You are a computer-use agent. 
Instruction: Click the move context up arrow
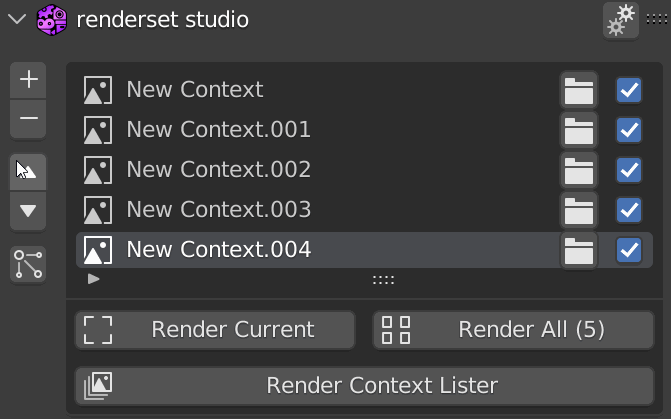[x=28, y=172]
